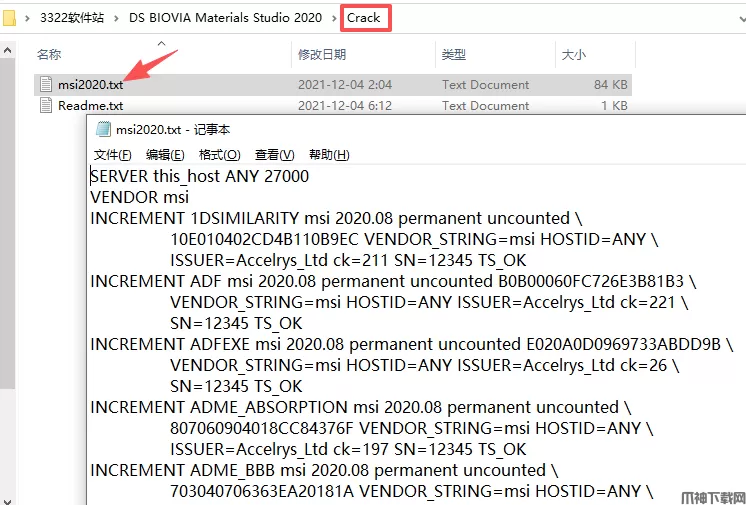The image size is (746, 505).
Task: Click the Notepad title msi2020.txt - 记事本
Action: (173, 129)
